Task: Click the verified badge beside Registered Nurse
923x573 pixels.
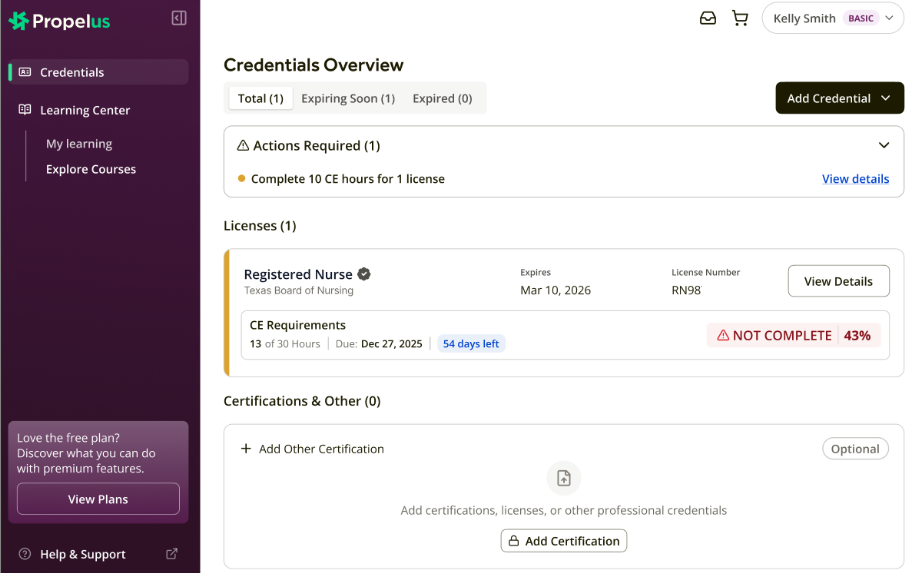Action: [364, 274]
